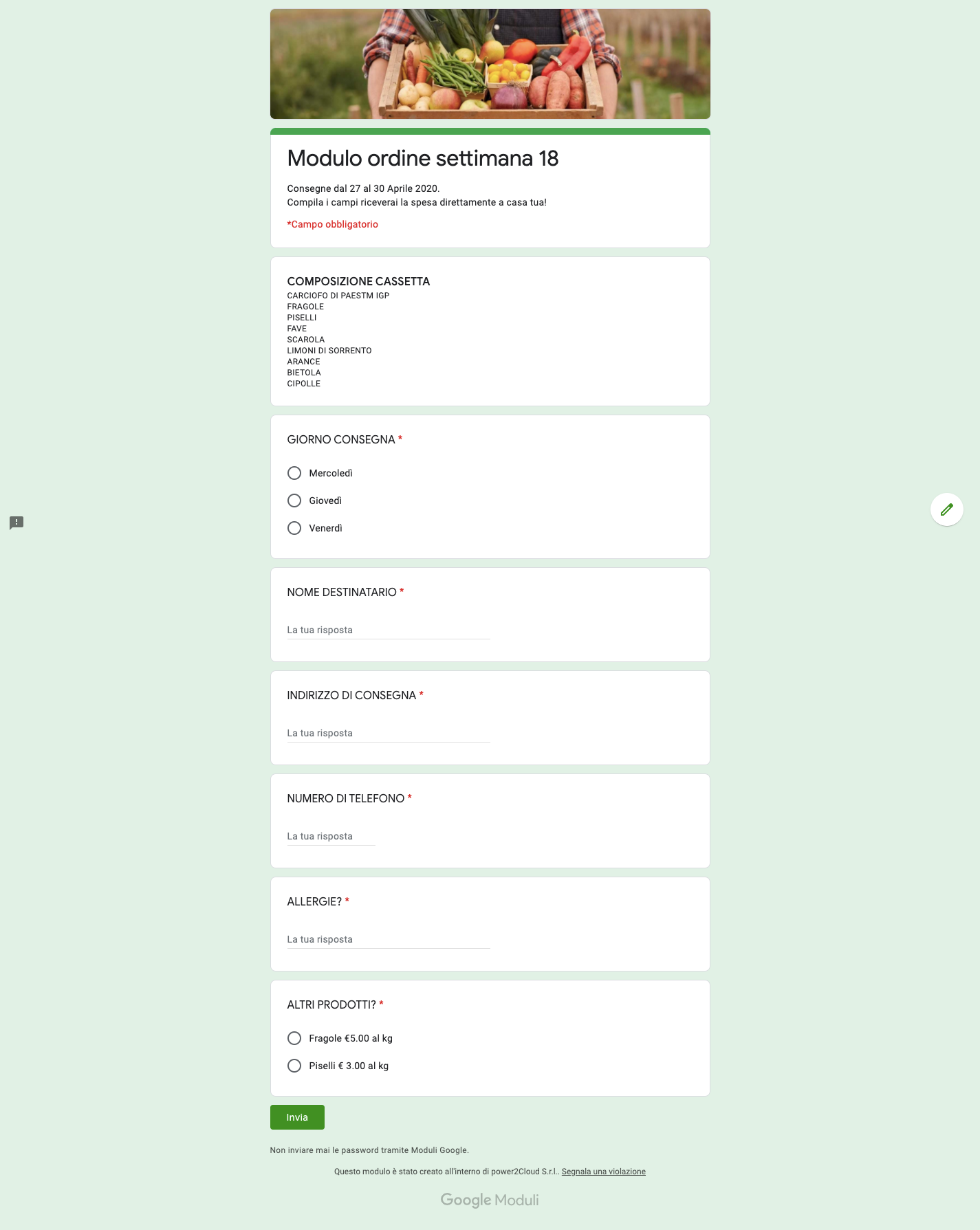The image size is (980, 1230).
Task: Select Giovedì as delivery day
Action: [x=294, y=501]
